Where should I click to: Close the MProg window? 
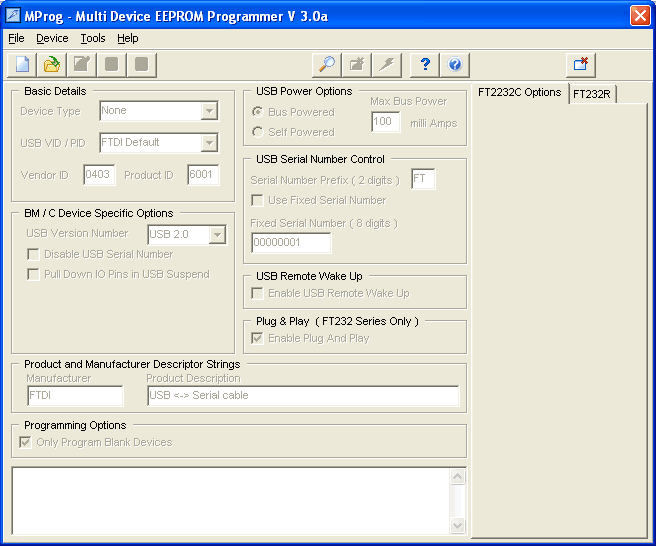[640, 15]
